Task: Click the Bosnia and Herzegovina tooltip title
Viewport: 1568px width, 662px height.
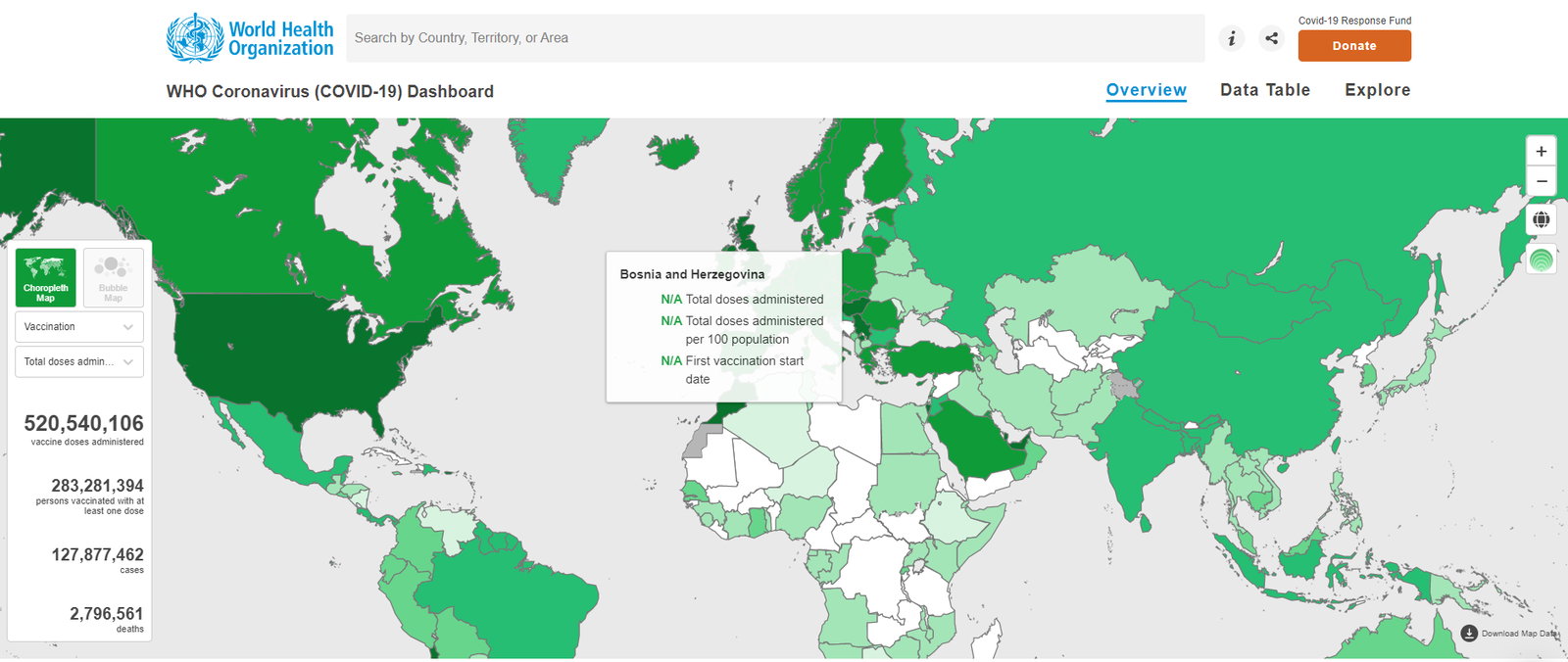Action: coord(692,274)
